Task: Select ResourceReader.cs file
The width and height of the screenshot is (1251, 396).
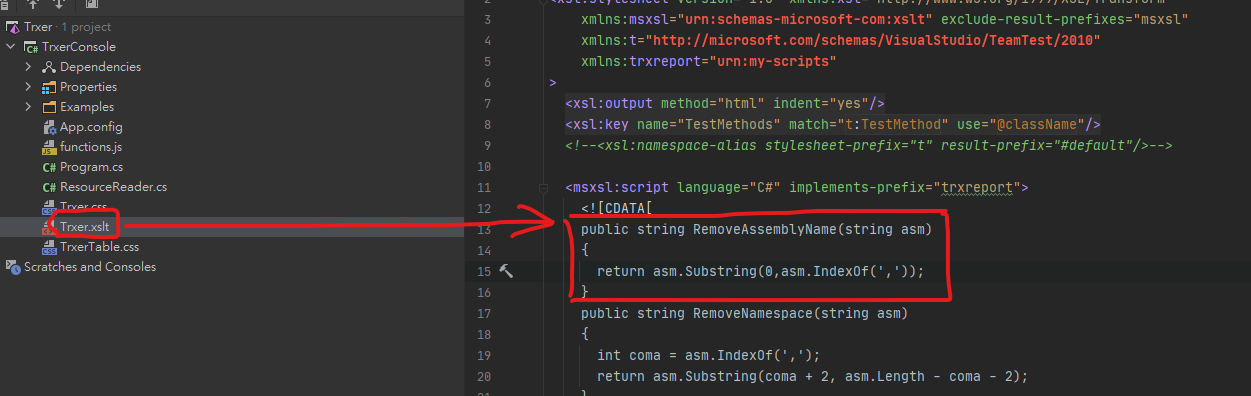Action: pos(113,187)
